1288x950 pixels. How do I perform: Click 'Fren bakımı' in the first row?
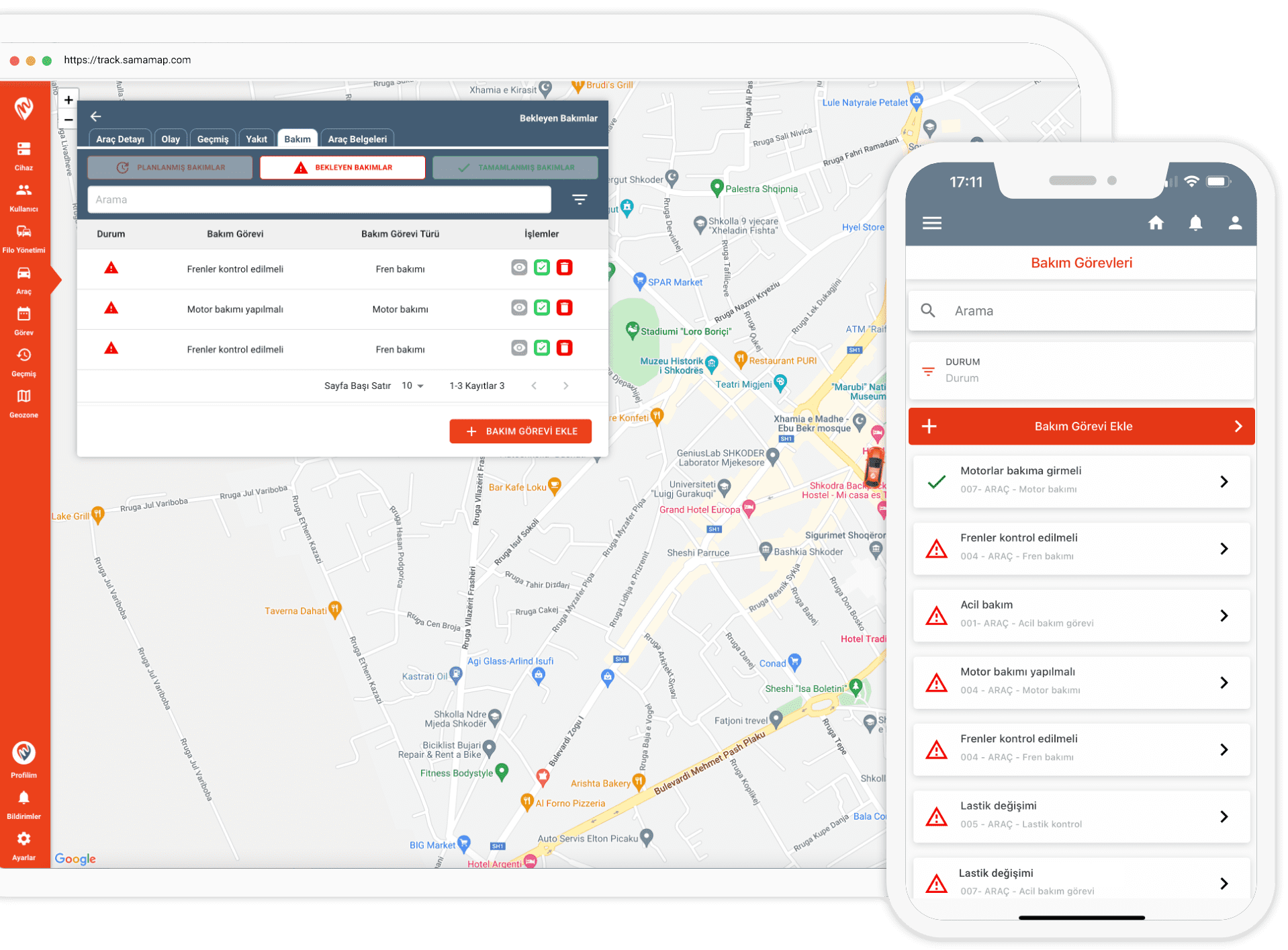pyautogui.click(x=400, y=269)
